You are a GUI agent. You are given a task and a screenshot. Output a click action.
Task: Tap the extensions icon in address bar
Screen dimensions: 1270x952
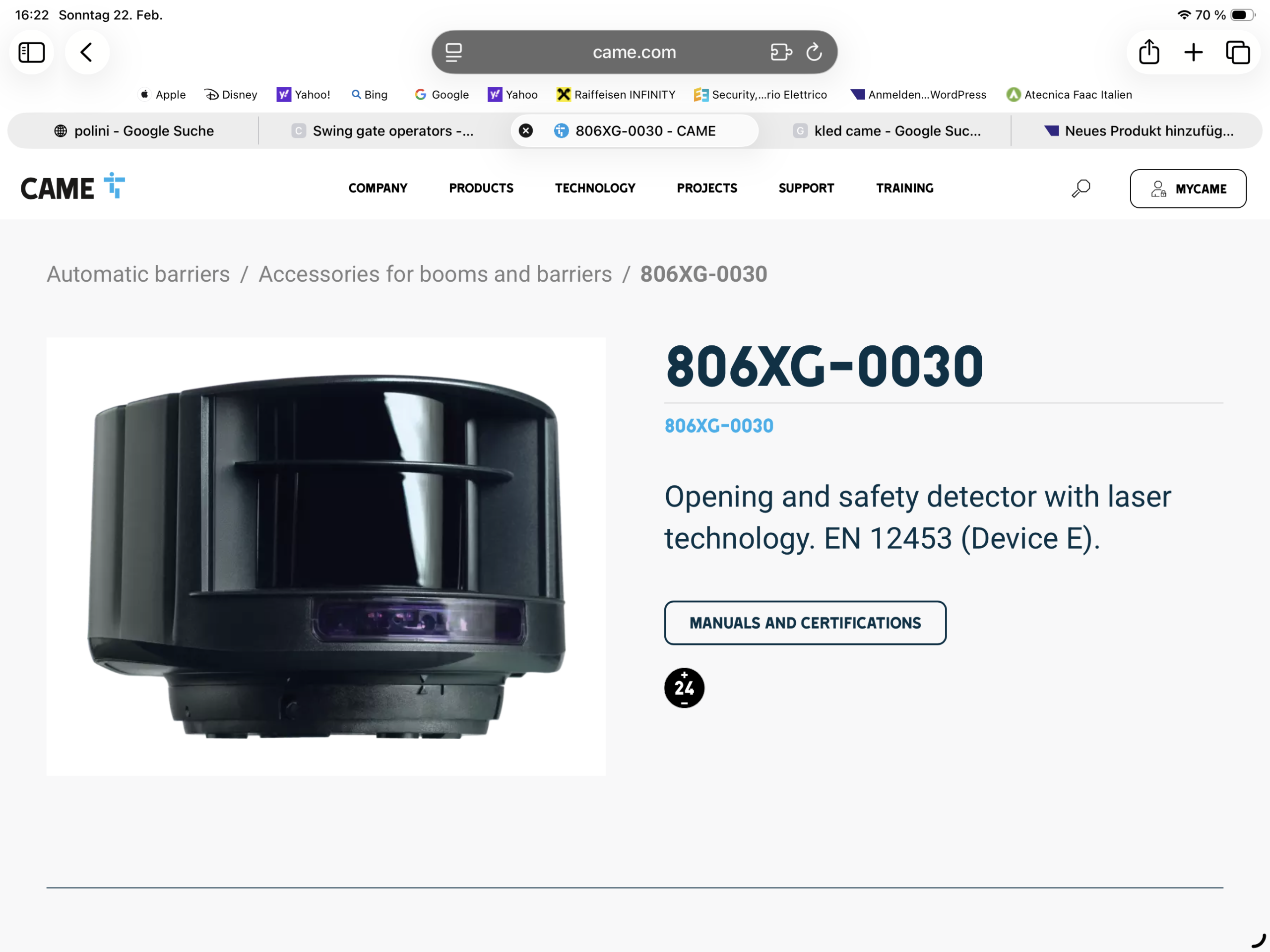[x=780, y=52]
